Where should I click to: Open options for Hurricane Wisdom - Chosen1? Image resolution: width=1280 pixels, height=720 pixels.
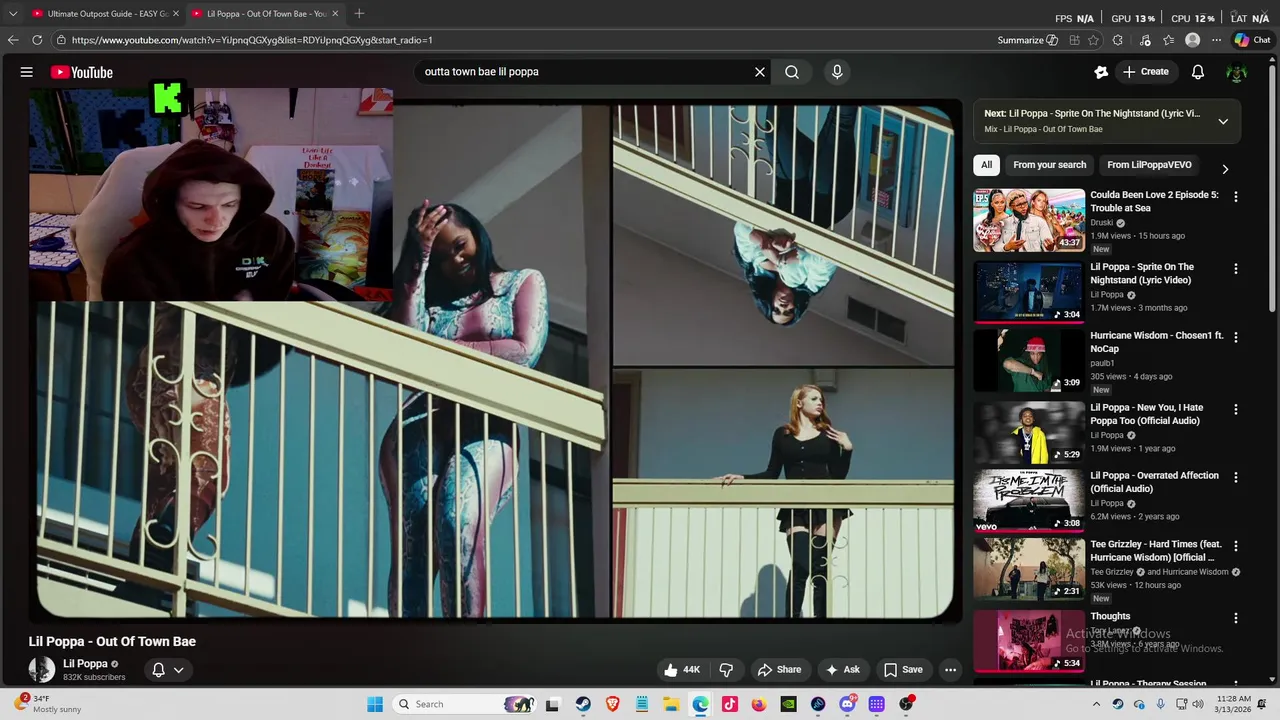pyautogui.click(x=1236, y=338)
